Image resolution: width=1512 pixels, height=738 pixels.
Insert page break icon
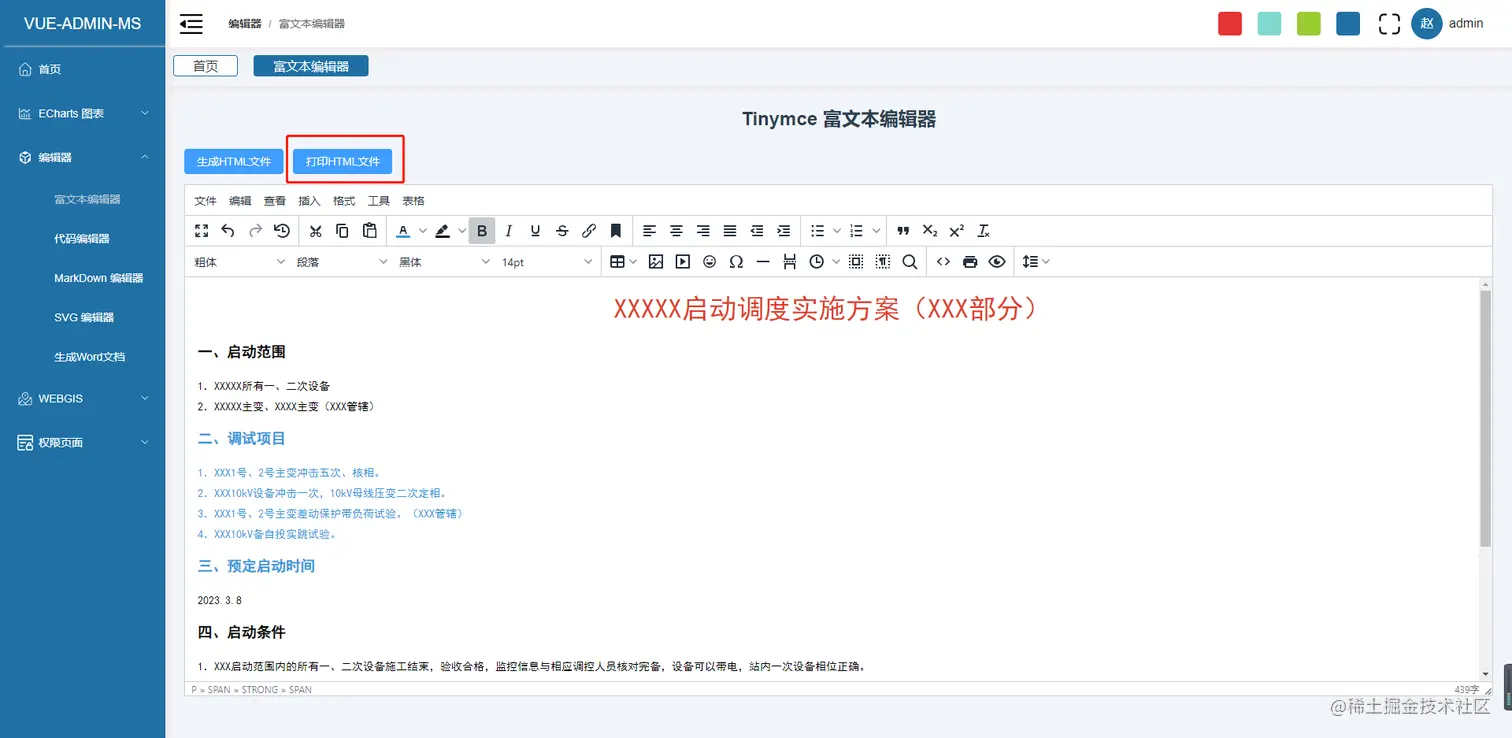790,262
